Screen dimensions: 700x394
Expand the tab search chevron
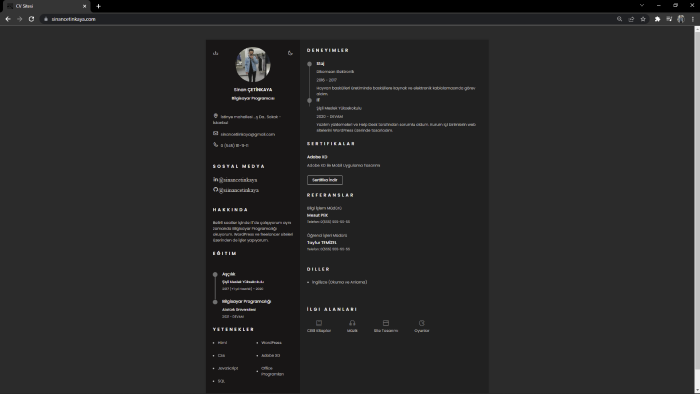tap(642, 5)
